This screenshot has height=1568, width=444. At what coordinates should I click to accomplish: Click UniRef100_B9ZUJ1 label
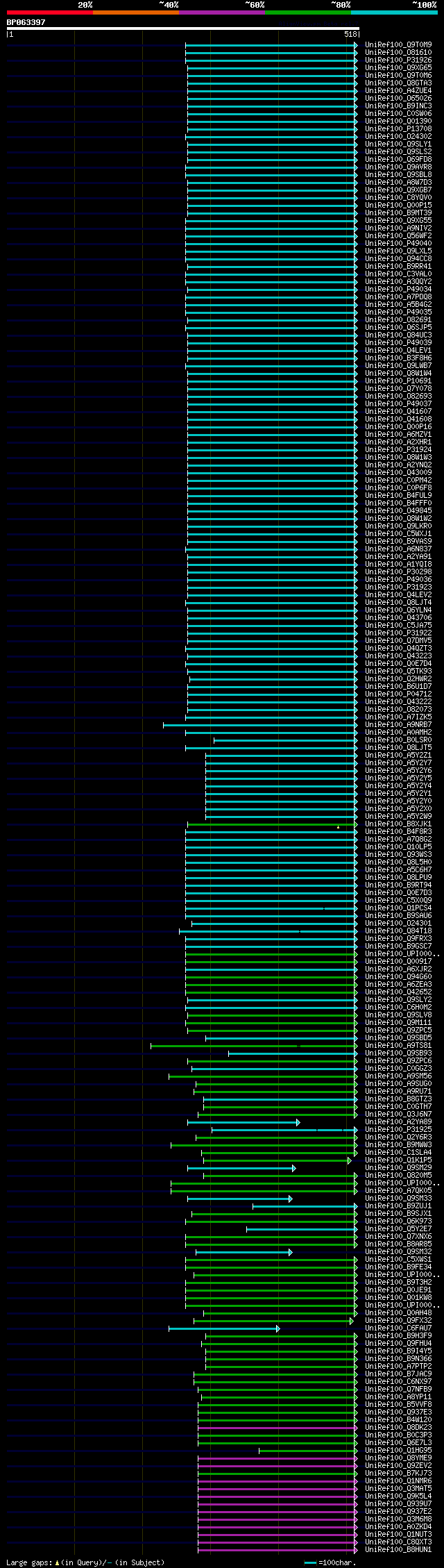pos(399,1206)
